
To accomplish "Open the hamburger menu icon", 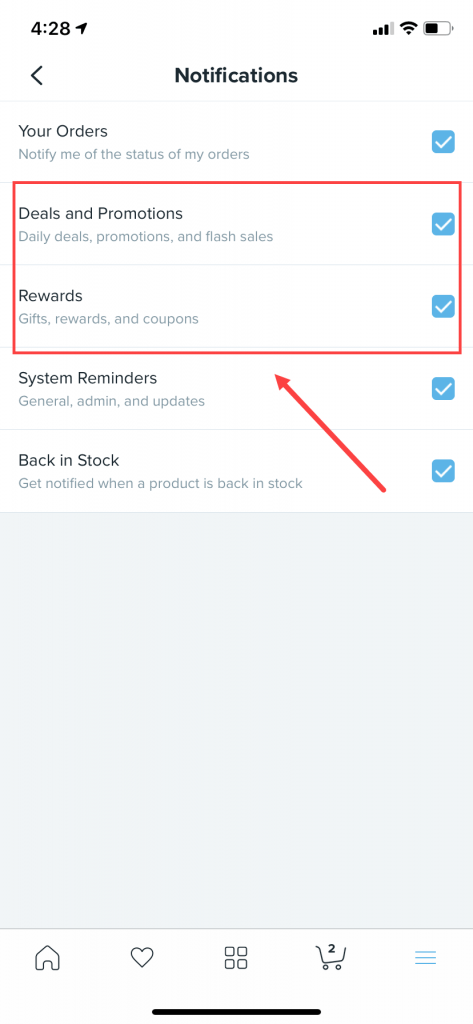I will [425, 958].
